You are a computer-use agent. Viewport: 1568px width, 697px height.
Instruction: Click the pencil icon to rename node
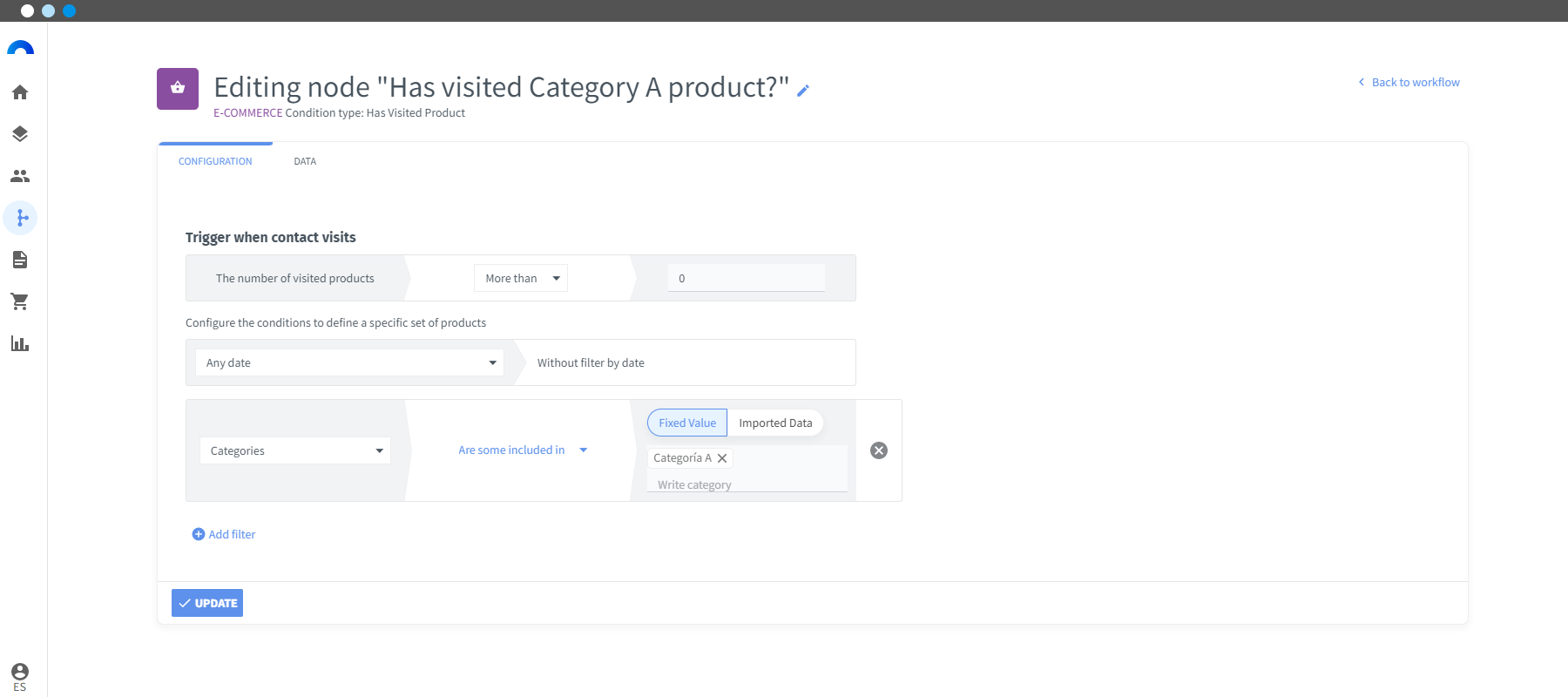pyautogui.click(x=803, y=91)
